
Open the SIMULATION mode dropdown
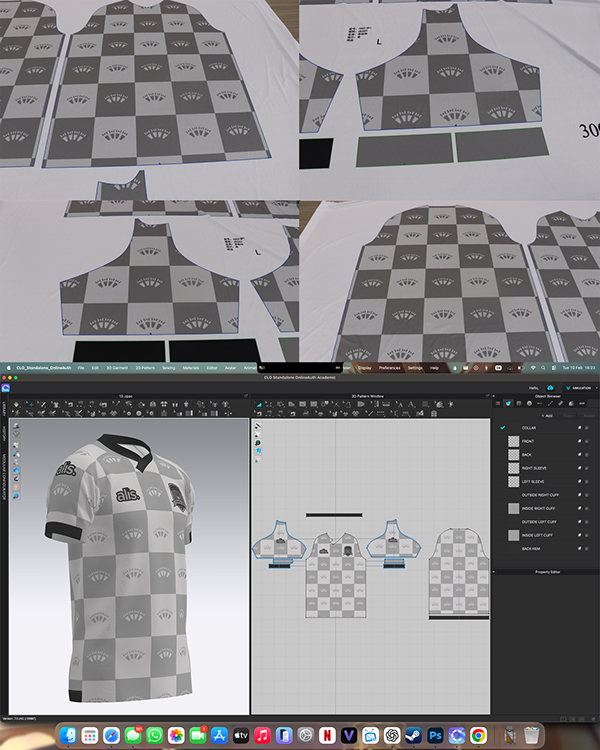(581, 388)
